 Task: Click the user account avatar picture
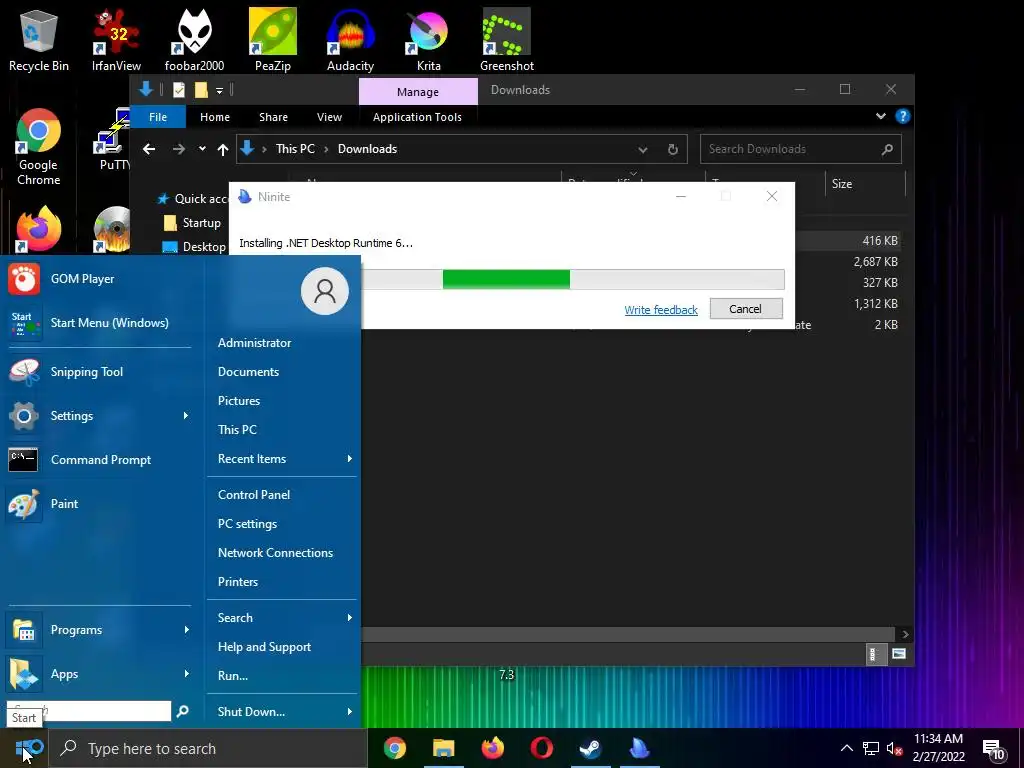325,291
